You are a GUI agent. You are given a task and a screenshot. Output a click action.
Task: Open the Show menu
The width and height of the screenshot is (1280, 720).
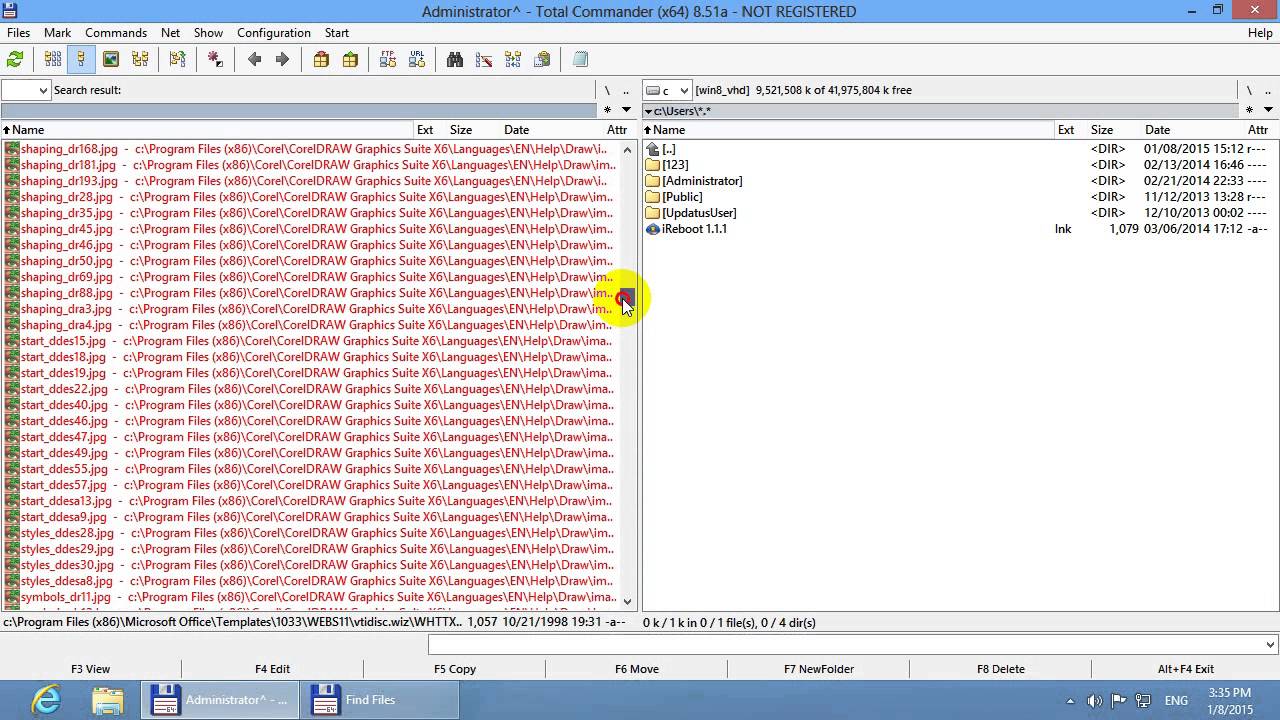208,33
